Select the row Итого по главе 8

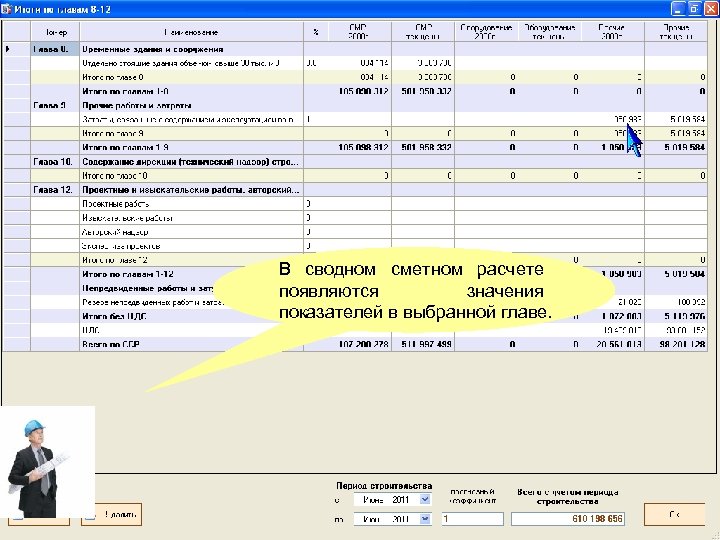[x=354, y=77]
